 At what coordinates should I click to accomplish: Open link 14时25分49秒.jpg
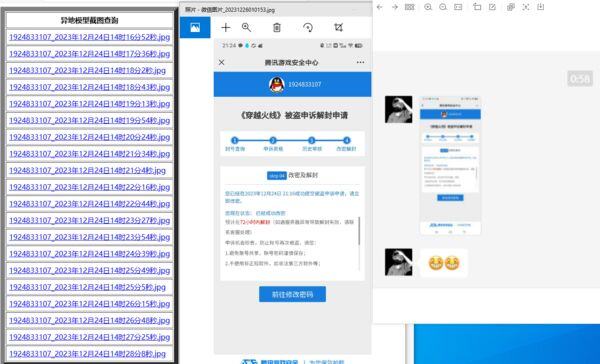click(90, 270)
